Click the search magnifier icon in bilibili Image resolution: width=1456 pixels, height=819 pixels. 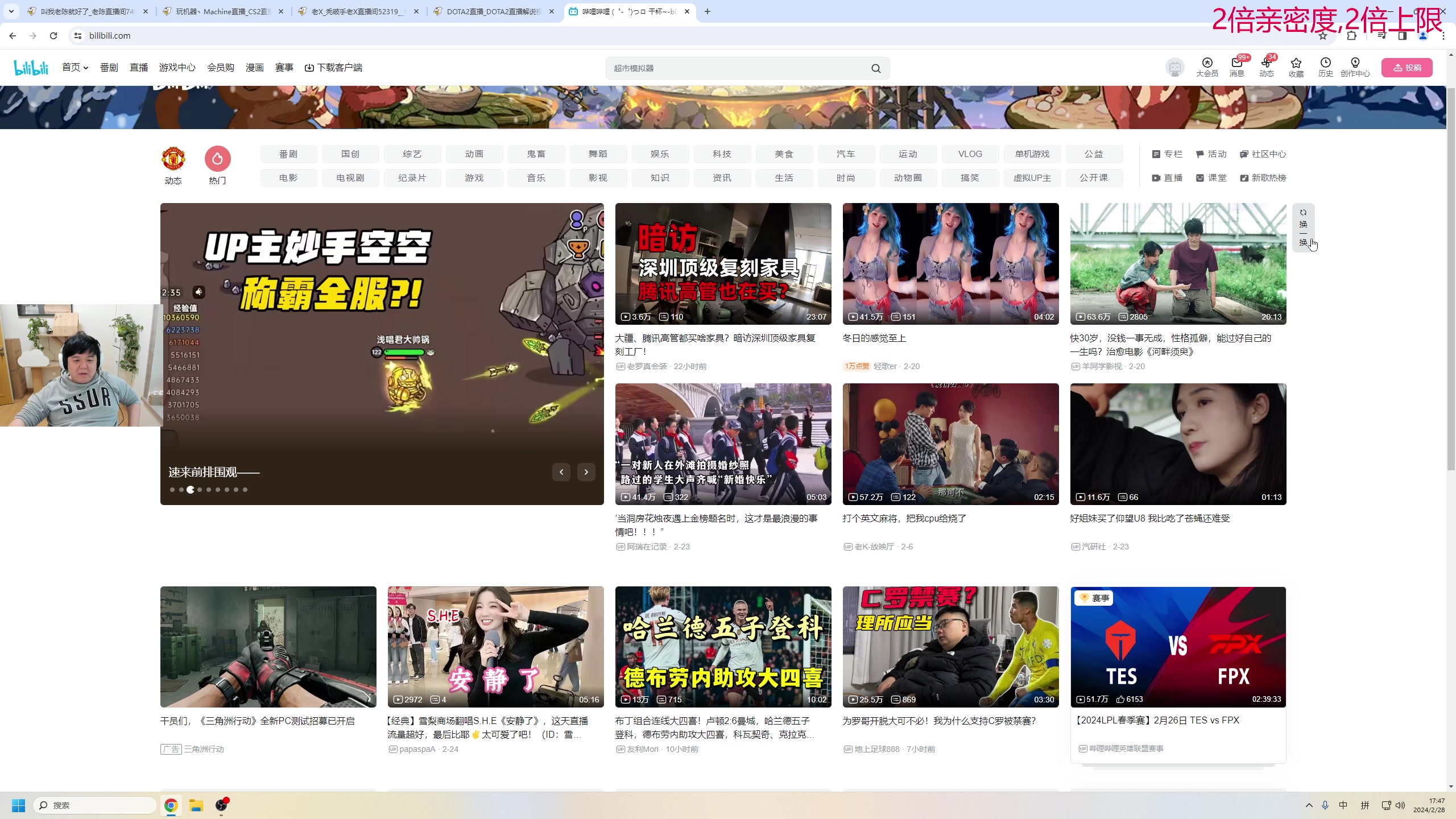pos(876,68)
